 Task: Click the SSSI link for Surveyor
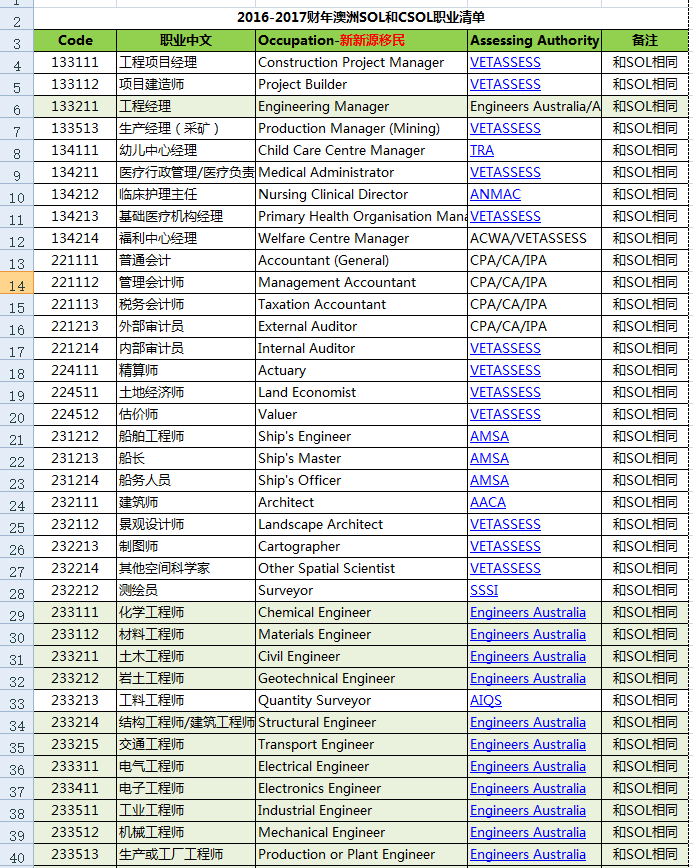[x=484, y=590]
